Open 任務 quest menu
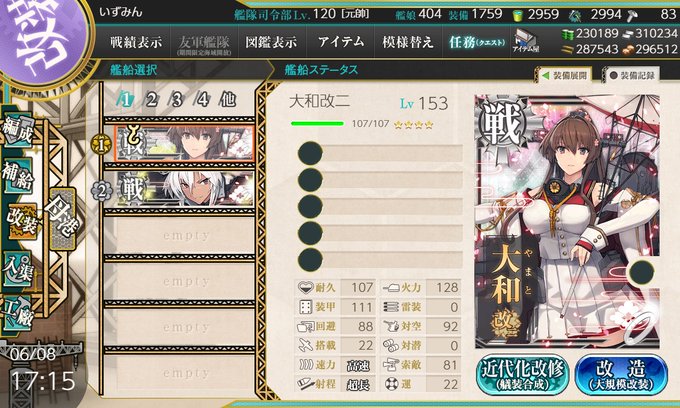Viewport: 680px width, 408px height. click(x=477, y=42)
